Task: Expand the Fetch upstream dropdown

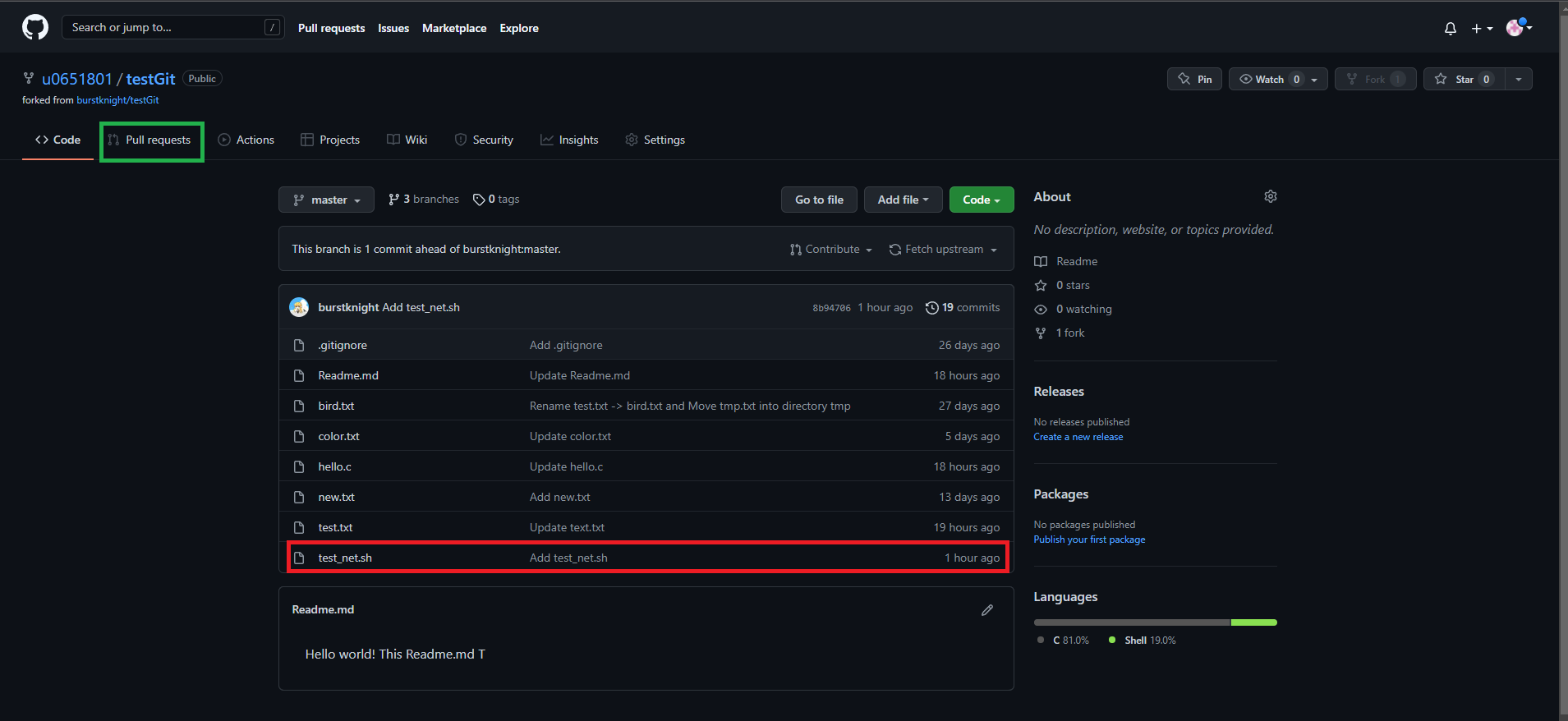Action: [943, 250]
